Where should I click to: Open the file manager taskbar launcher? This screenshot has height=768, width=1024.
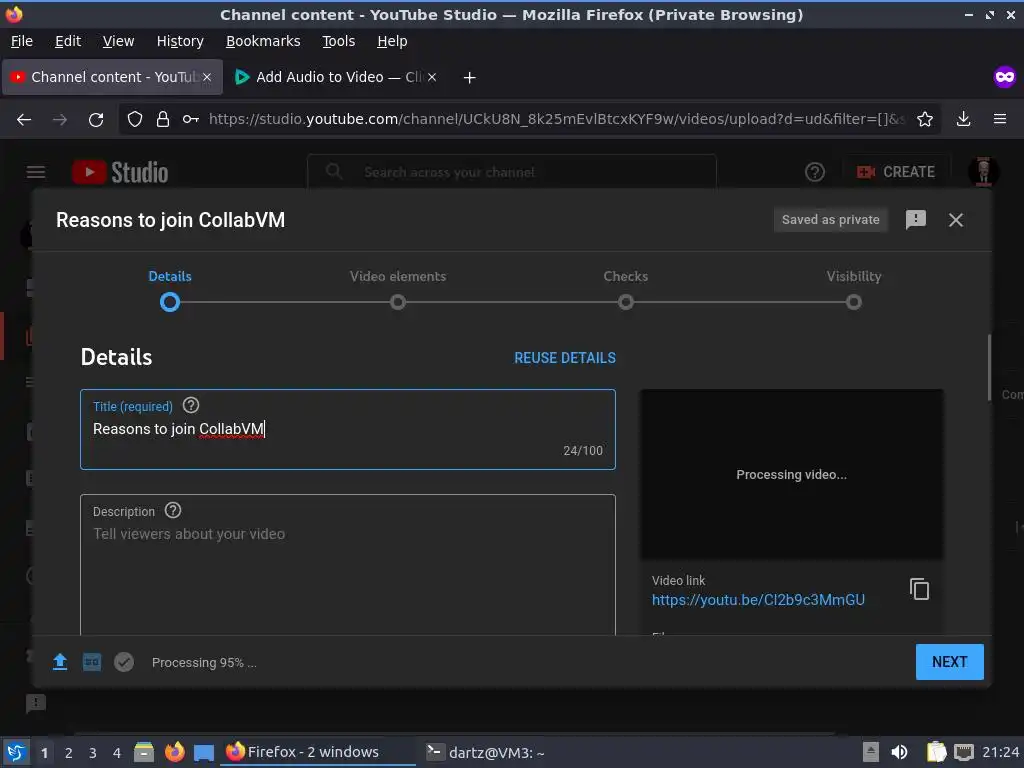pos(144,752)
